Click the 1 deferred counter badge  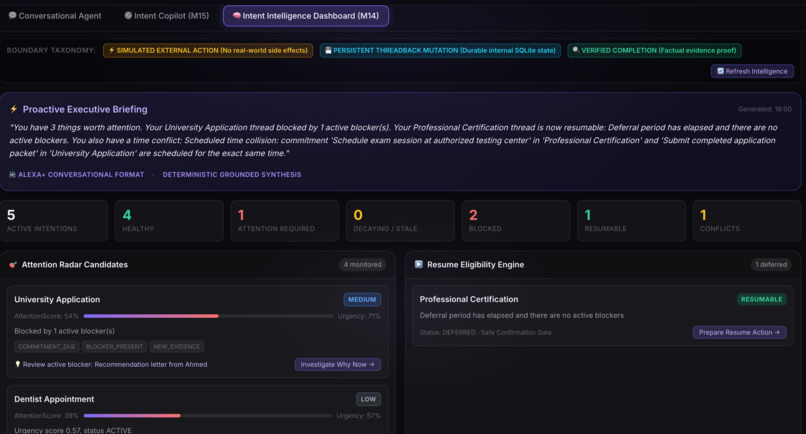[771, 264]
